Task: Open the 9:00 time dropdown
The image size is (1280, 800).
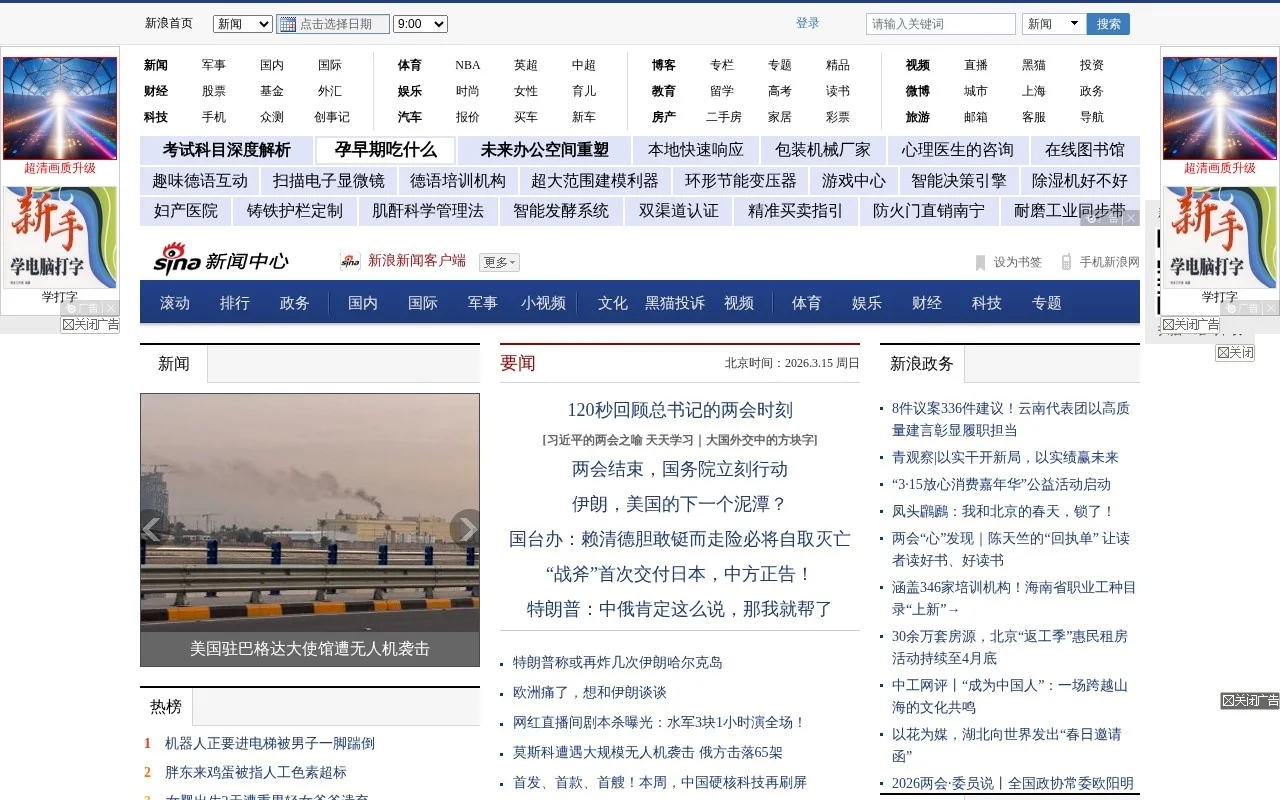Action: pyautogui.click(x=419, y=23)
